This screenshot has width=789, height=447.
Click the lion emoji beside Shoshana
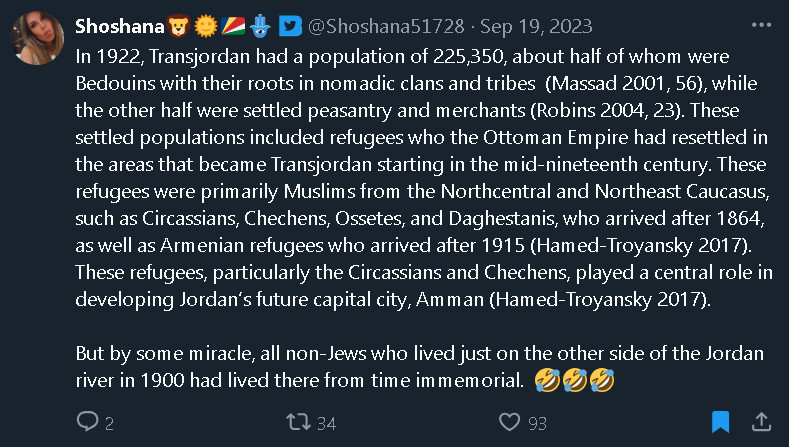[179, 25]
